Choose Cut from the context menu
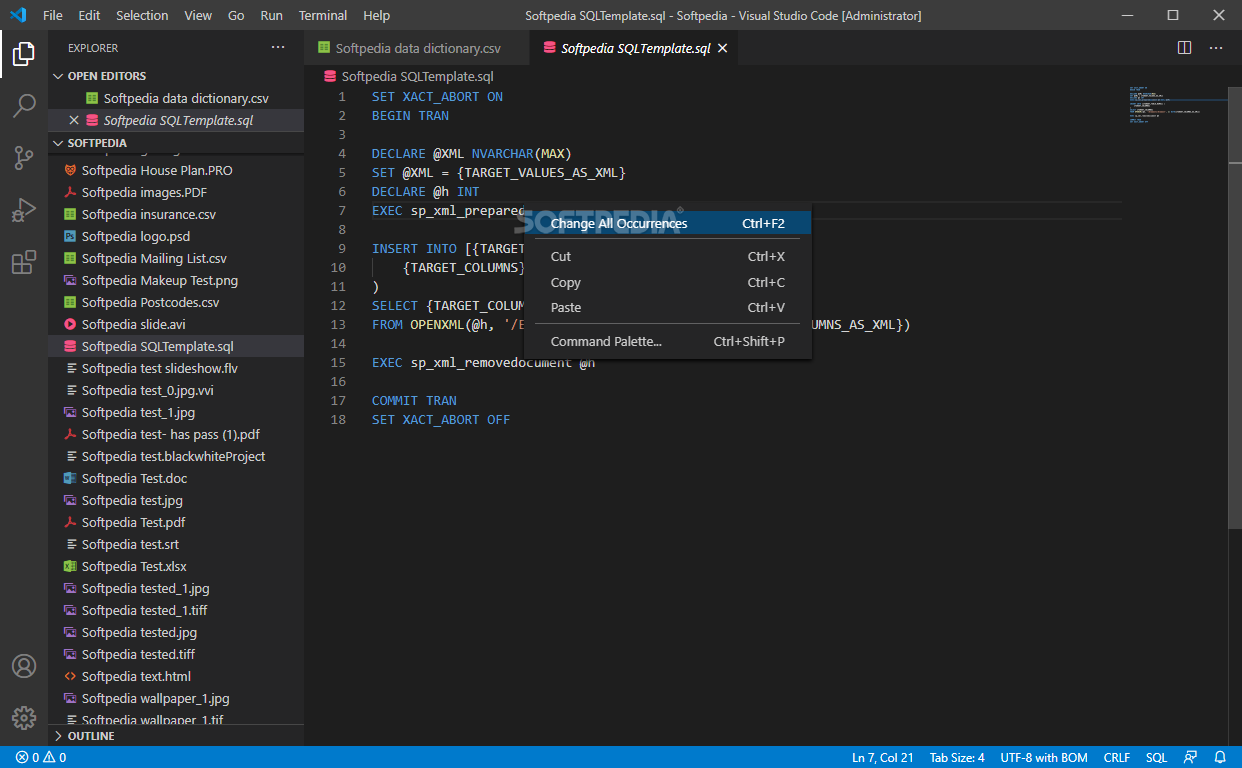This screenshot has height=768, width=1242. coord(668,256)
